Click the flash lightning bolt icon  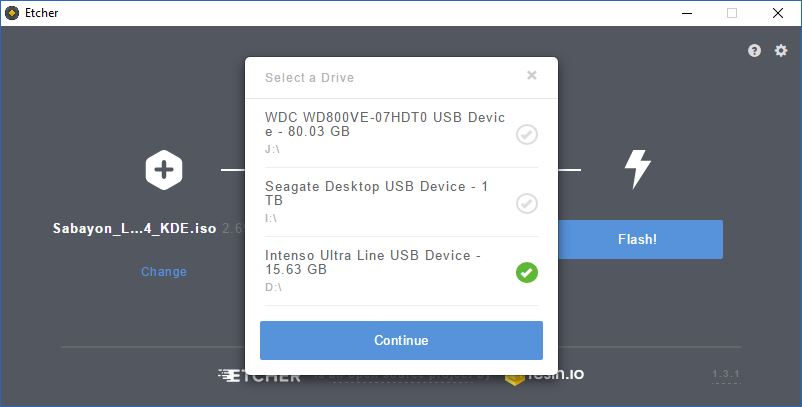[x=637, y=170]
